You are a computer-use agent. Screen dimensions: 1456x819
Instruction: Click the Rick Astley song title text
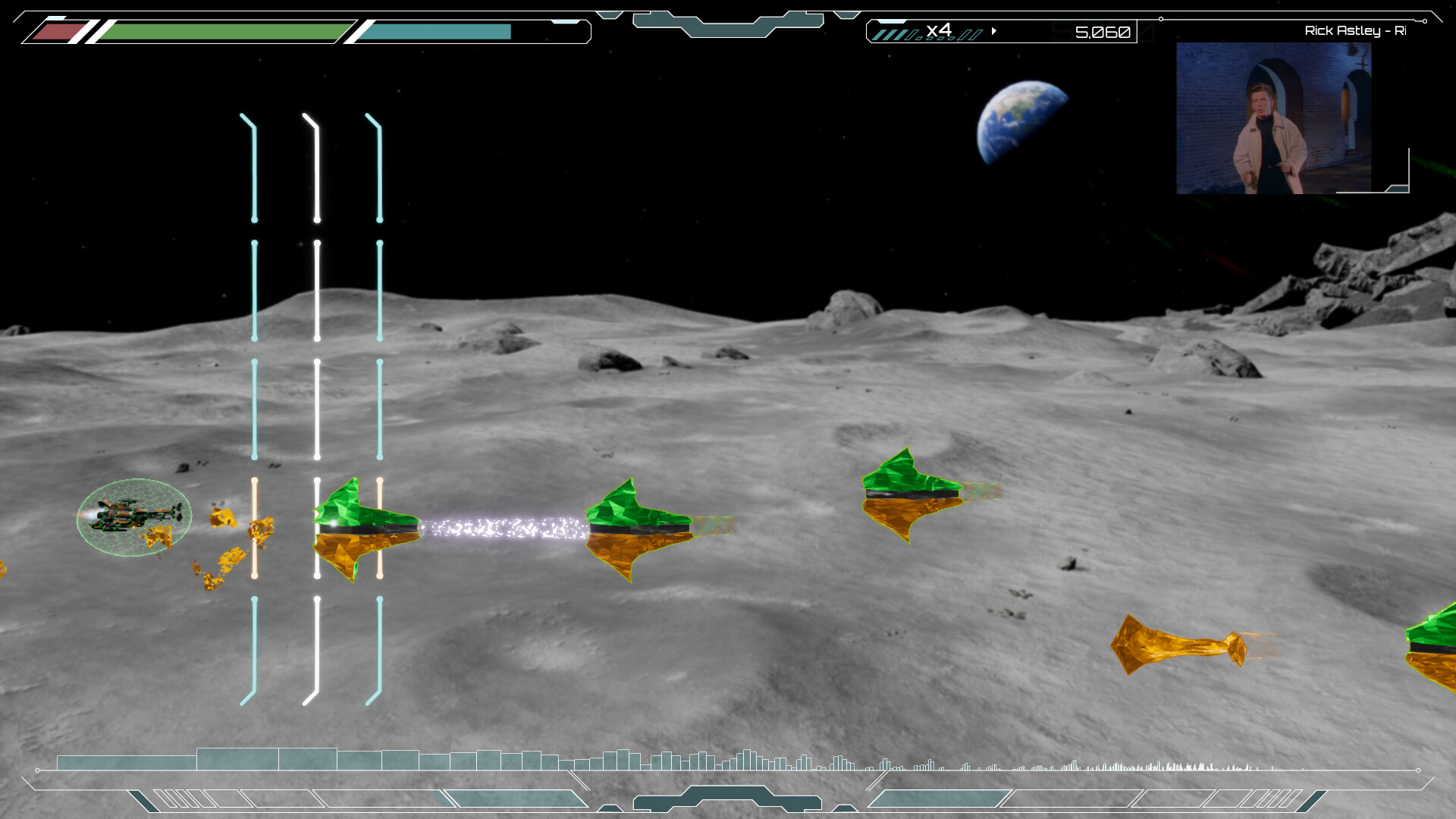(x=1354, y=30)
